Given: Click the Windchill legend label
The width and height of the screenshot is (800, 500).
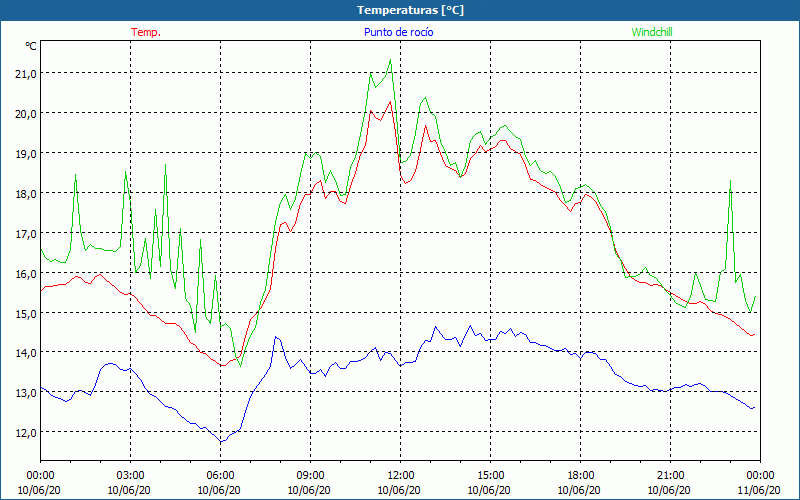Looking at the screenshot, I should 652,32.
